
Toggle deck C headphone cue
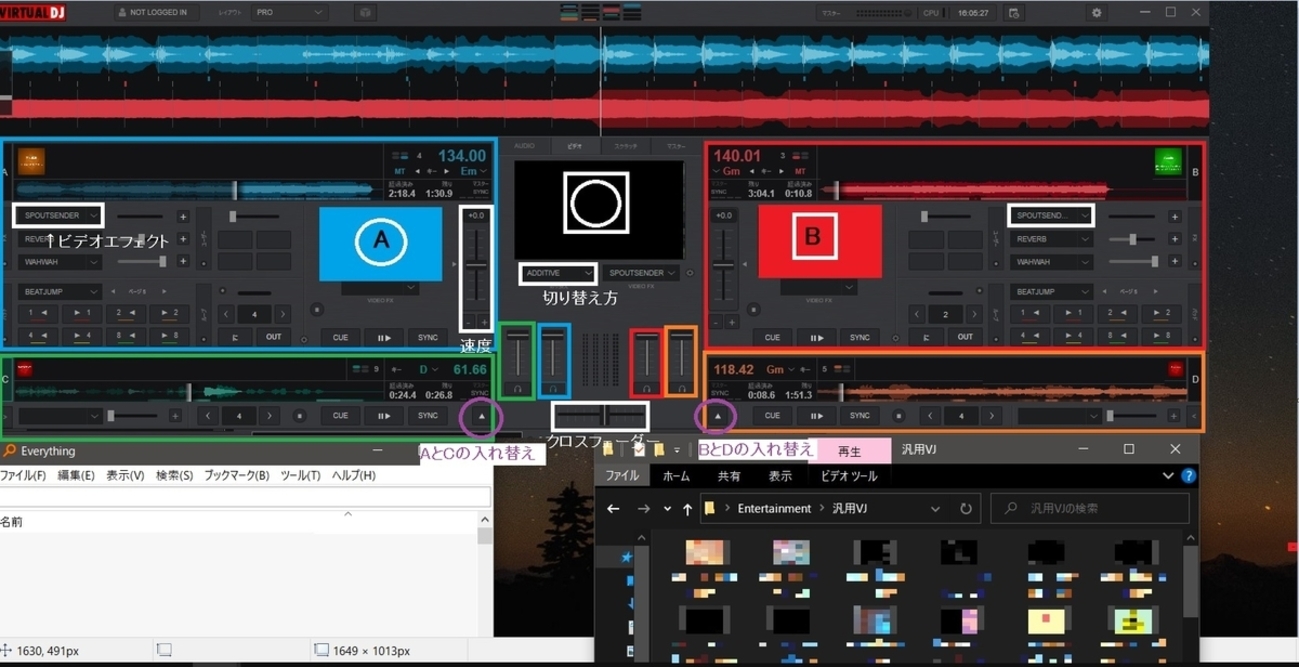[518, 388]
